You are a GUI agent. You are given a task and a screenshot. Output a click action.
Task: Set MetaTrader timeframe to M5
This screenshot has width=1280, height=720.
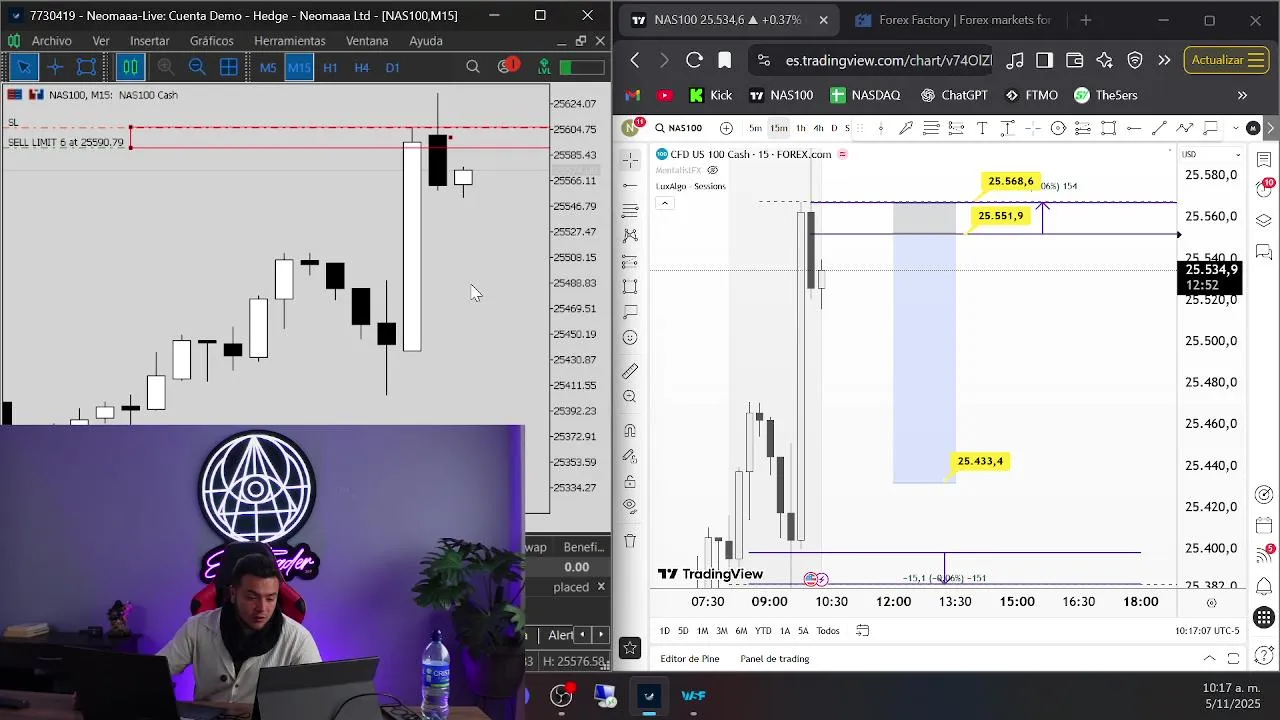pos(268,67)
